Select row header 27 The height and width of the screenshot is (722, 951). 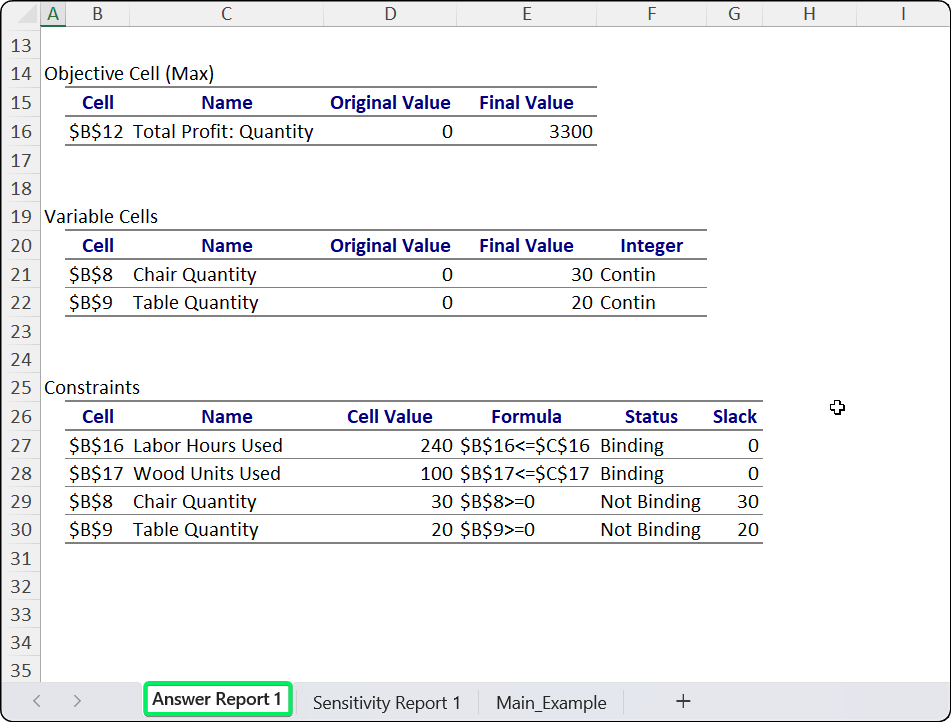[21, 445]
